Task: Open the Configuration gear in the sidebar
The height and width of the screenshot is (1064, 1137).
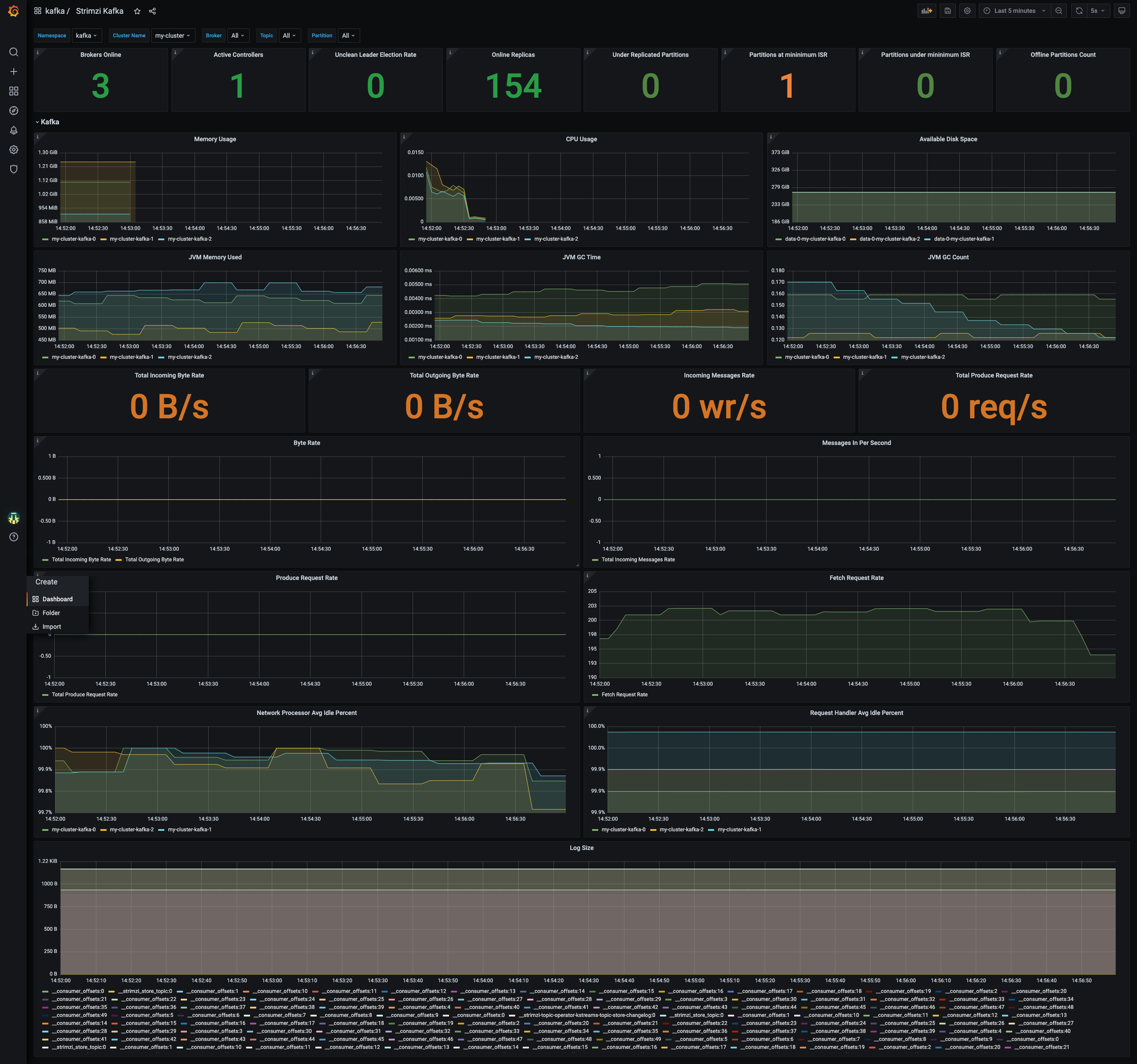Action: pos(14,149)
